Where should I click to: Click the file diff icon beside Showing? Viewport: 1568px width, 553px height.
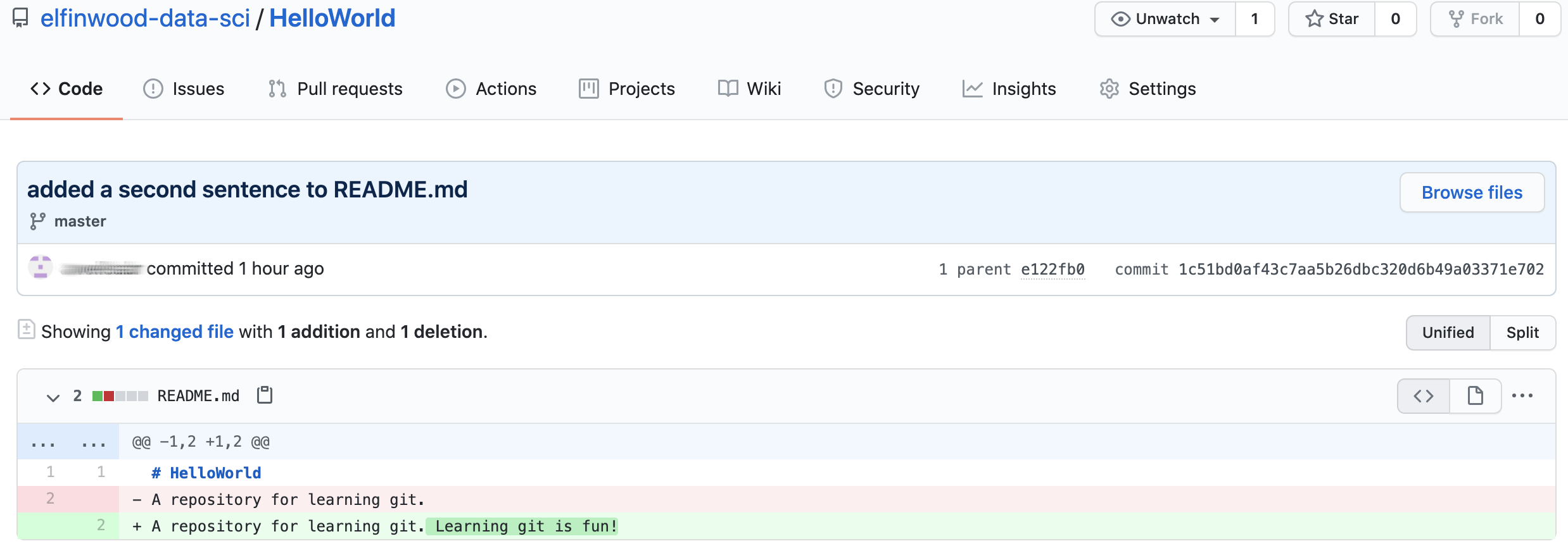click(27, 330)
